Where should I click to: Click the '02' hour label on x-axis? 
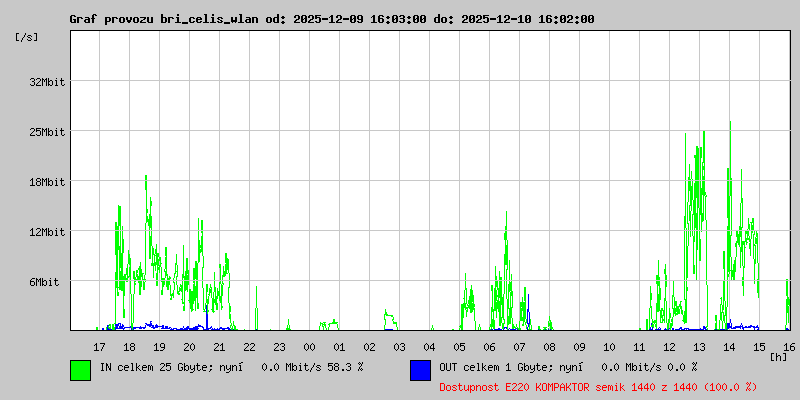coord(369,347)
